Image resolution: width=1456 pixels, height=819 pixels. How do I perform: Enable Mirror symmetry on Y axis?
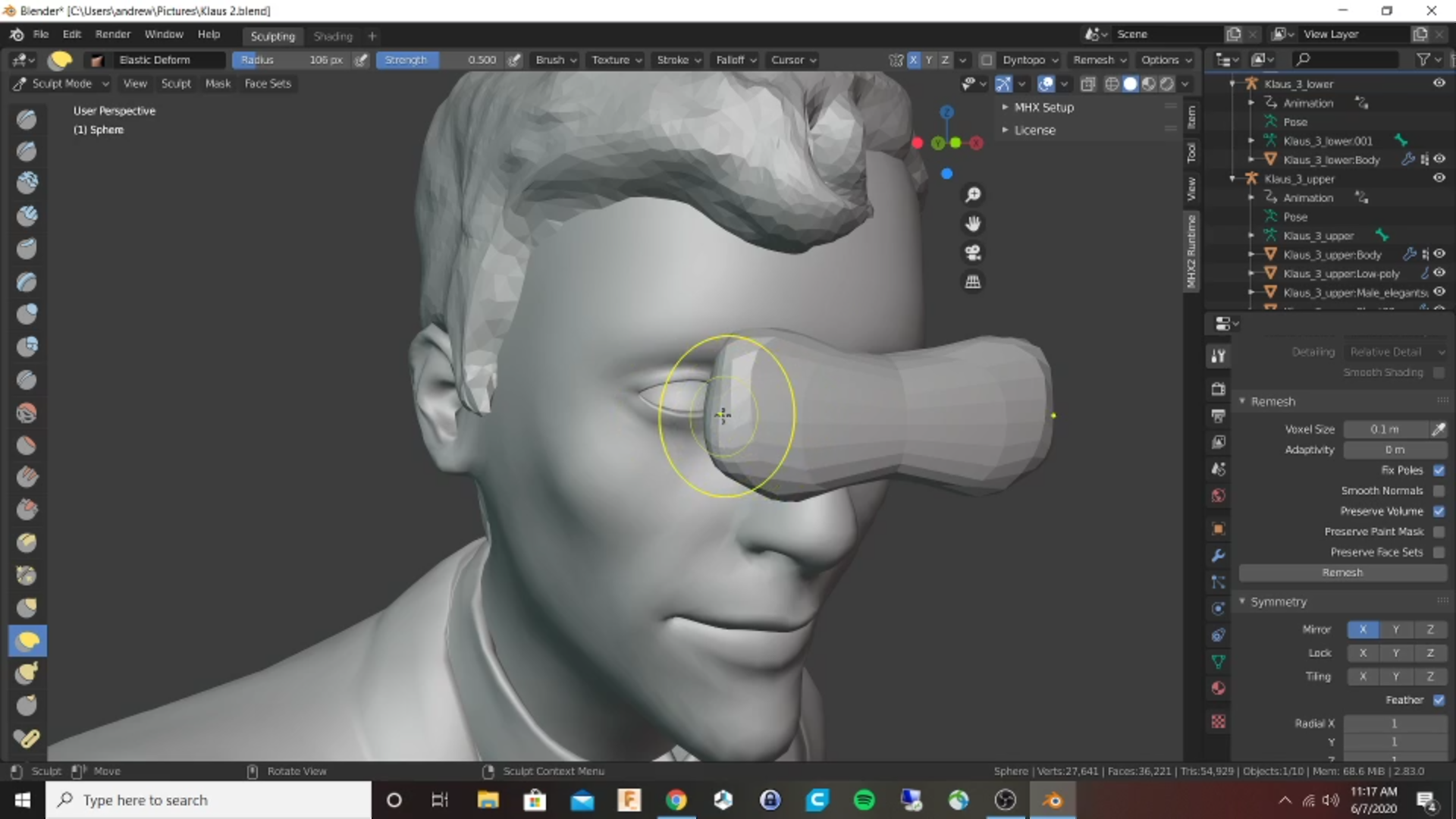click(1396, 629)
